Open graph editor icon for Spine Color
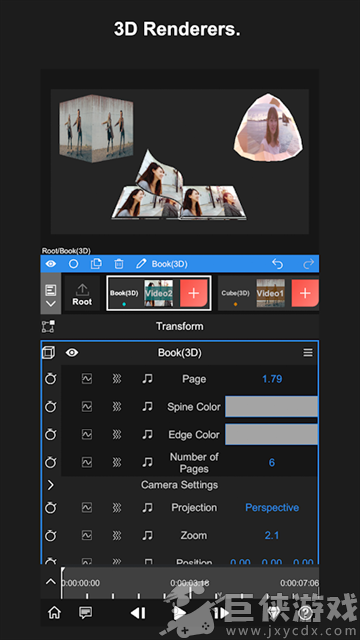The height and width of the screenshot is (640, 360). pyautogui.click(x=87, y=407)
